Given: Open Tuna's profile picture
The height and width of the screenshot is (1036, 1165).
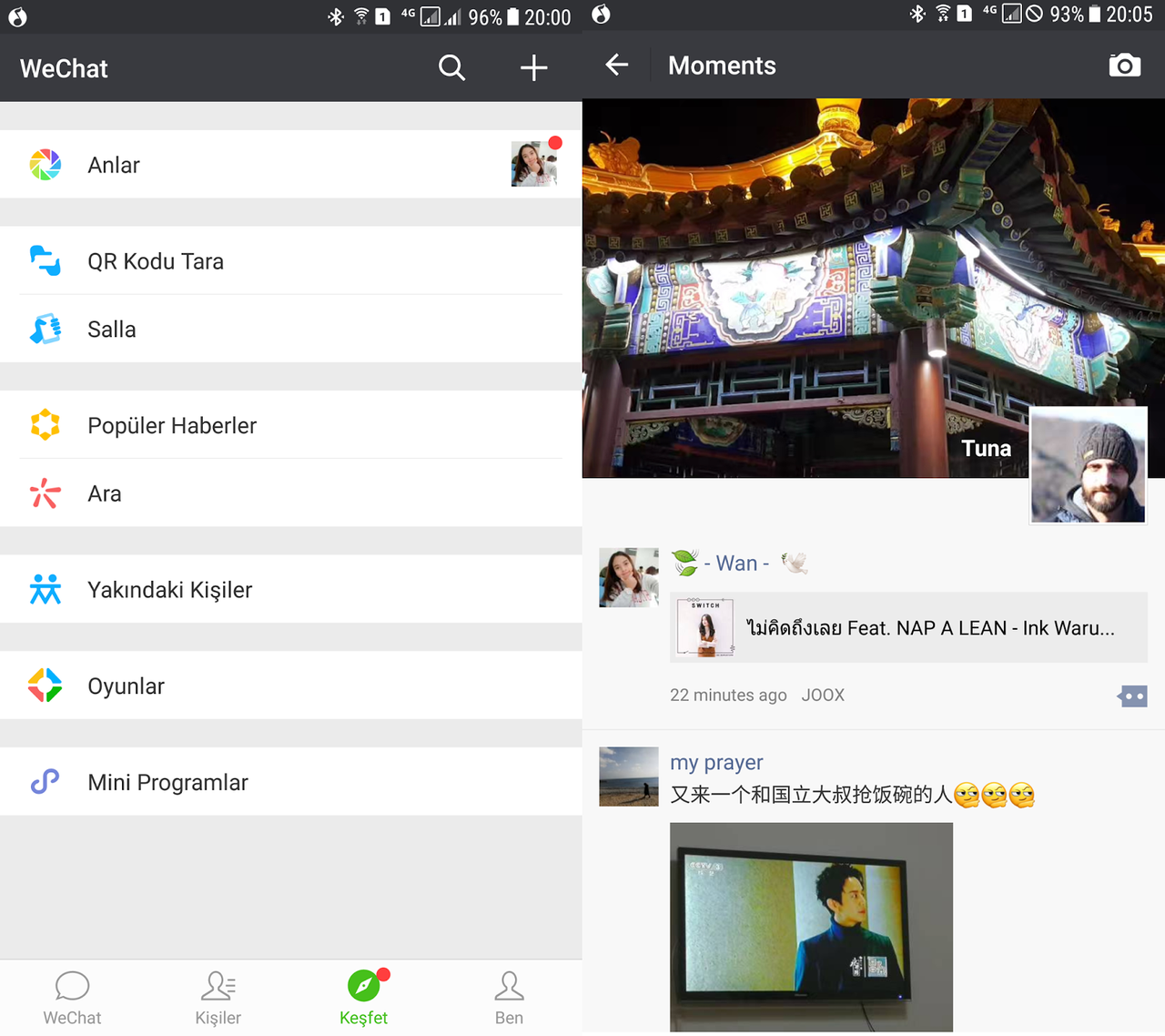Looking at the screenshot, I should pyautogui.click(x=1088, y=464).
